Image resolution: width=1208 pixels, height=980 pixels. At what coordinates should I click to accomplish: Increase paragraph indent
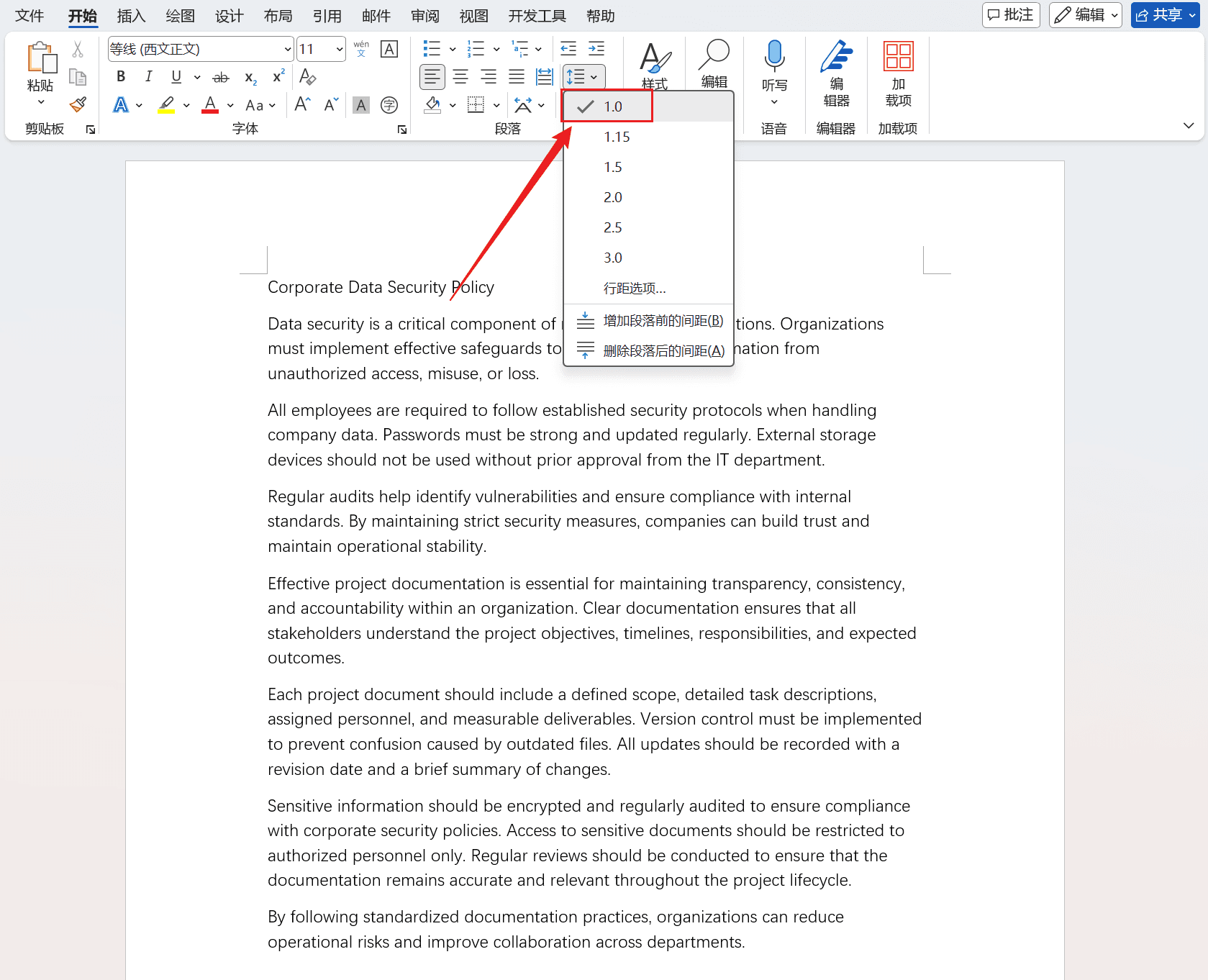tap(596, 49)
